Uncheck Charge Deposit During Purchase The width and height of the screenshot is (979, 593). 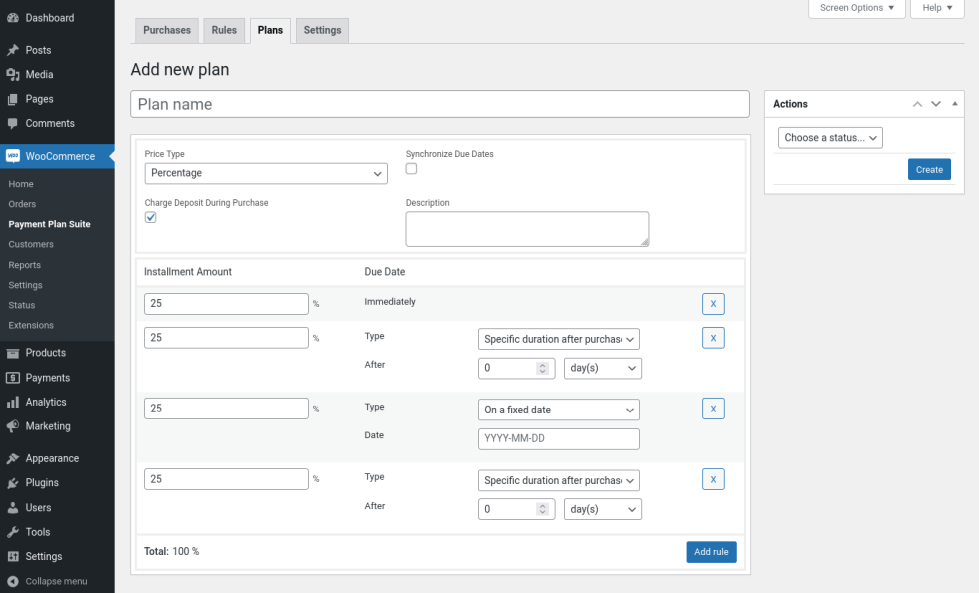[151, 218]
